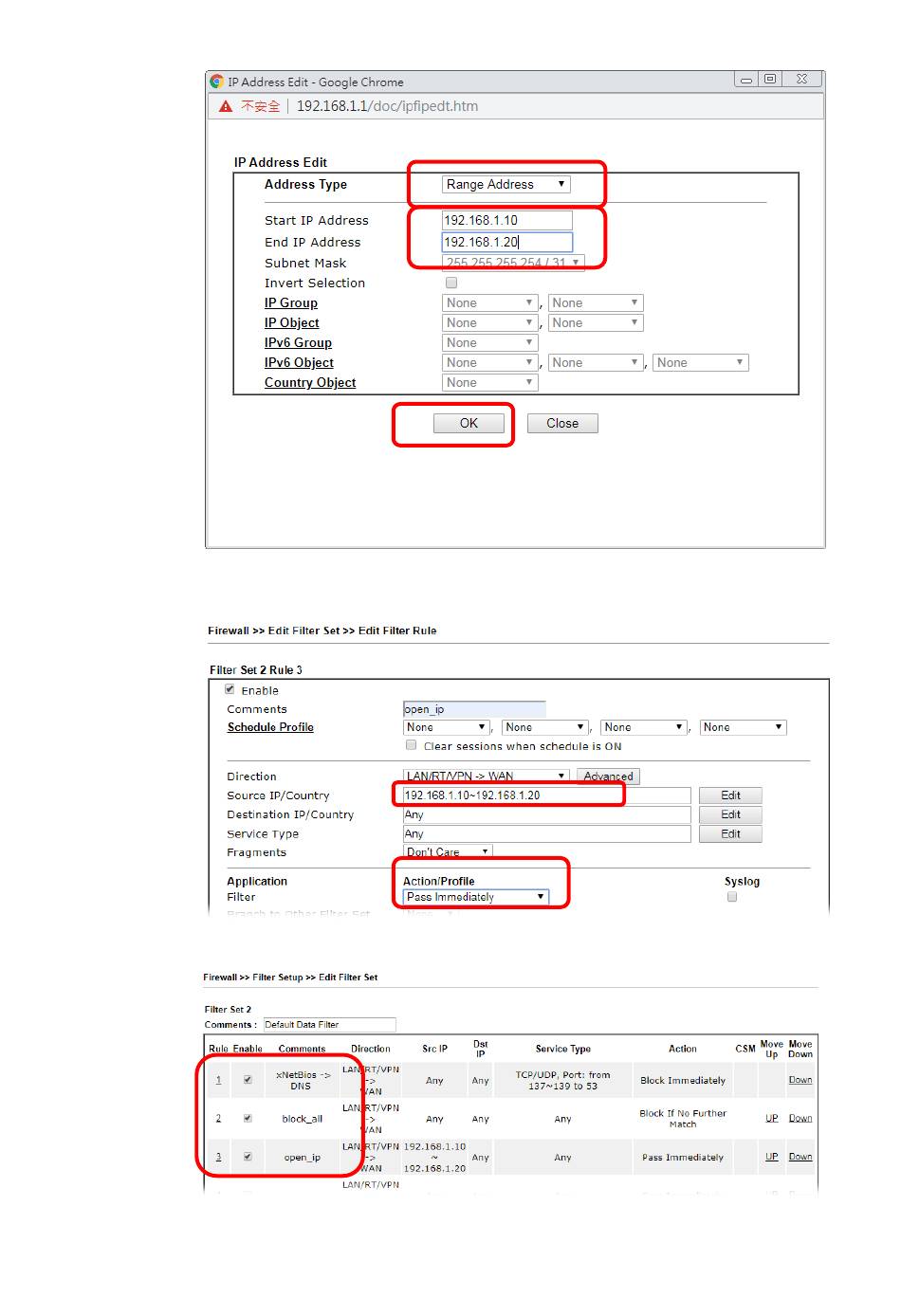Enable the Syslog checkbox
The height and width of the screenshot is (1316, 901).
732,897
